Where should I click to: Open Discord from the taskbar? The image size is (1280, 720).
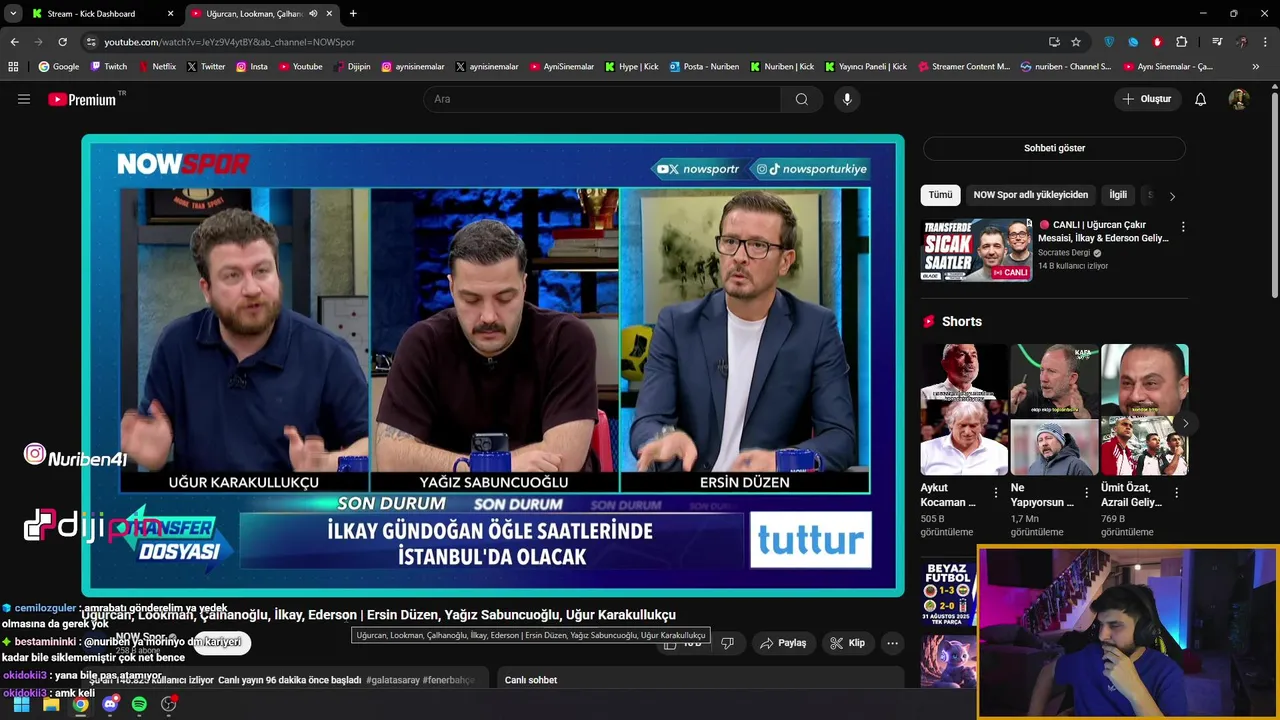pyautogui.click(x=110, y=704)
